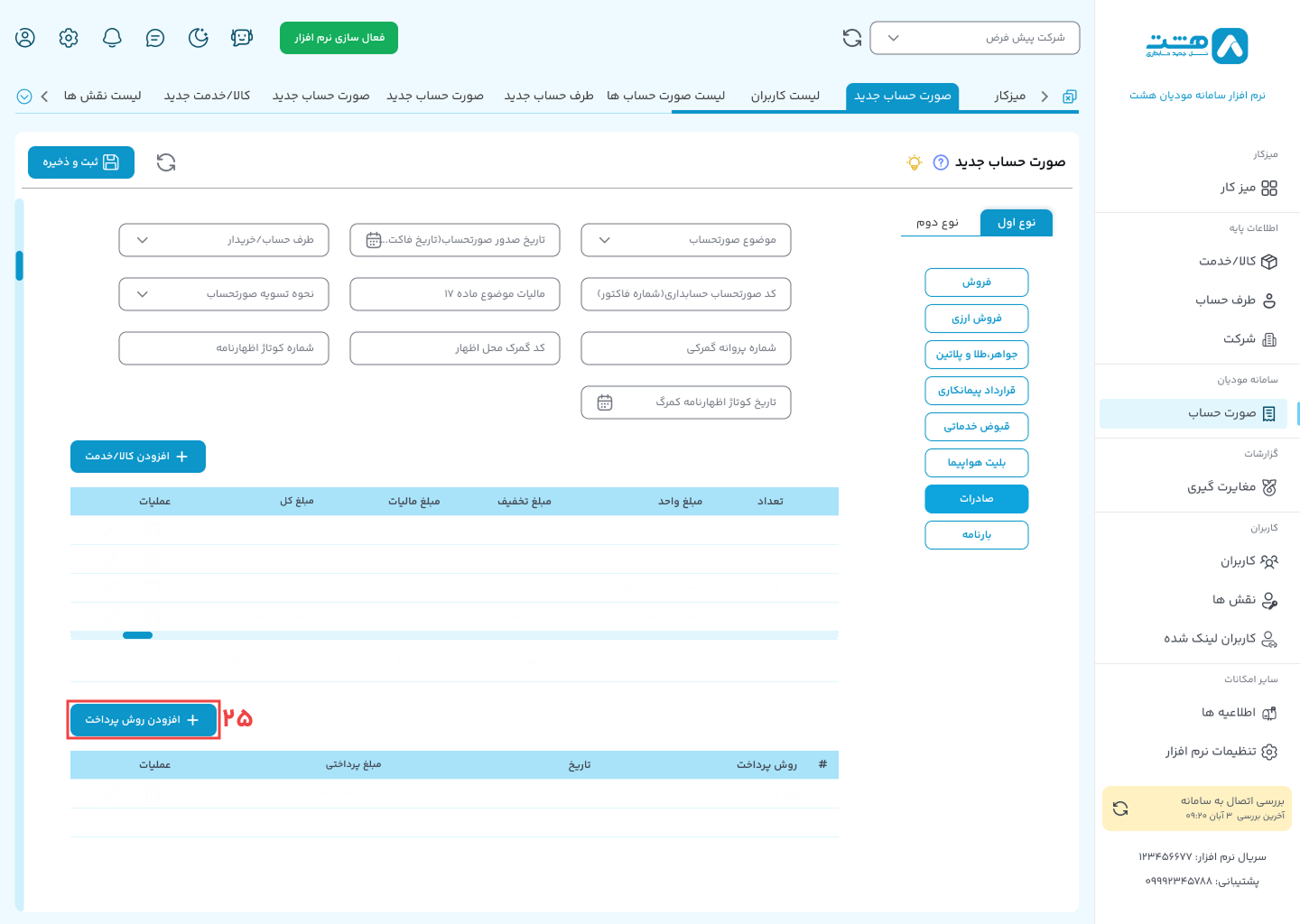The width and height of the screenshot is (1300, 924).
Task: Open the notifications bell icon
Action: 112,38
